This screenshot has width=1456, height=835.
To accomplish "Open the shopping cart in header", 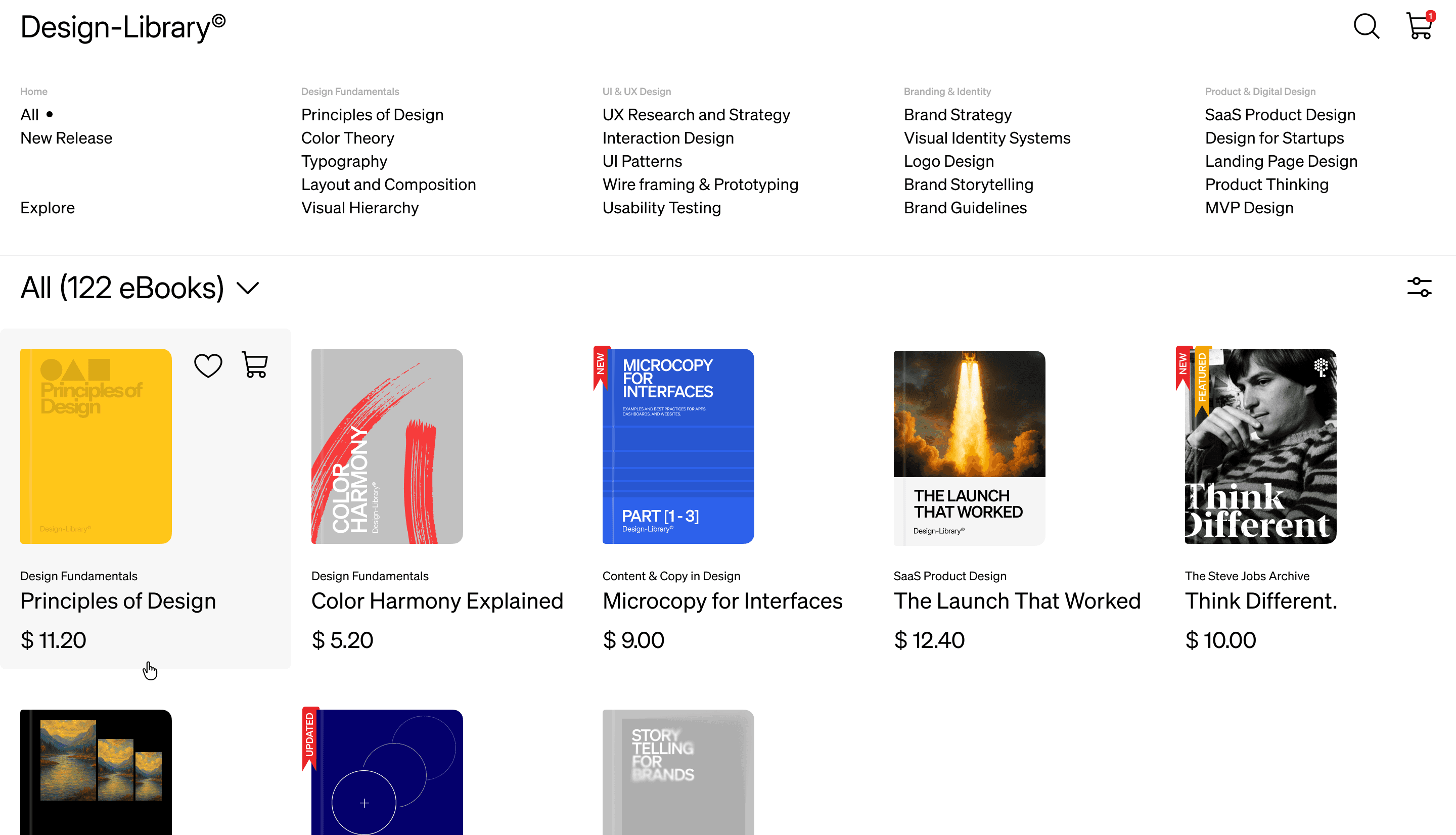I will 1419,26.
